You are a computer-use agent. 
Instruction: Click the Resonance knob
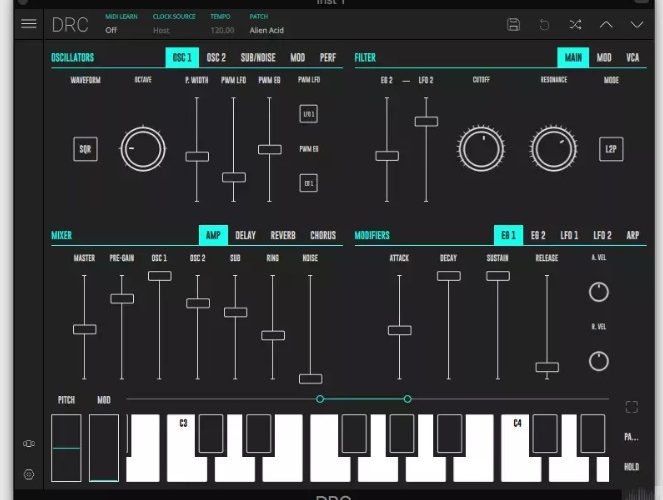tap(553, 149)
